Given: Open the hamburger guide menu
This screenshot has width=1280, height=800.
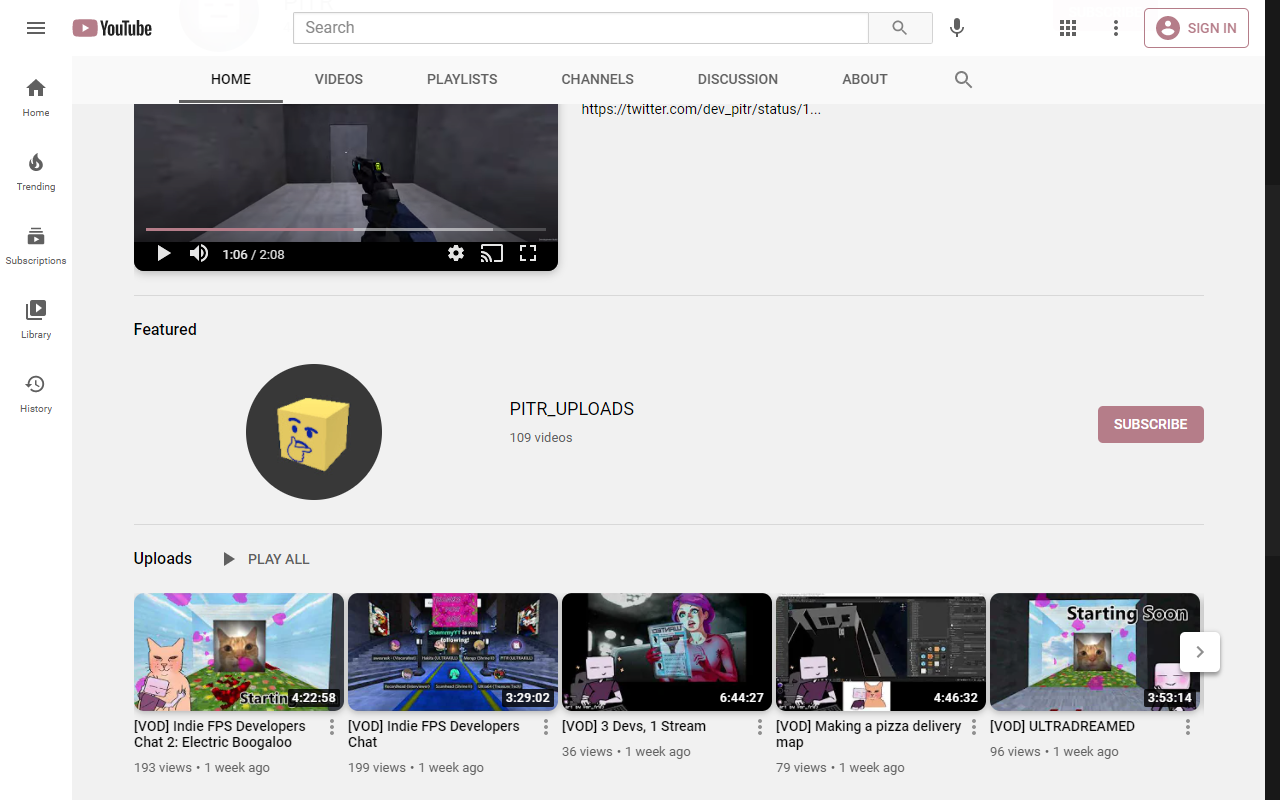Looking at the screenshot, I should (36, 28).
